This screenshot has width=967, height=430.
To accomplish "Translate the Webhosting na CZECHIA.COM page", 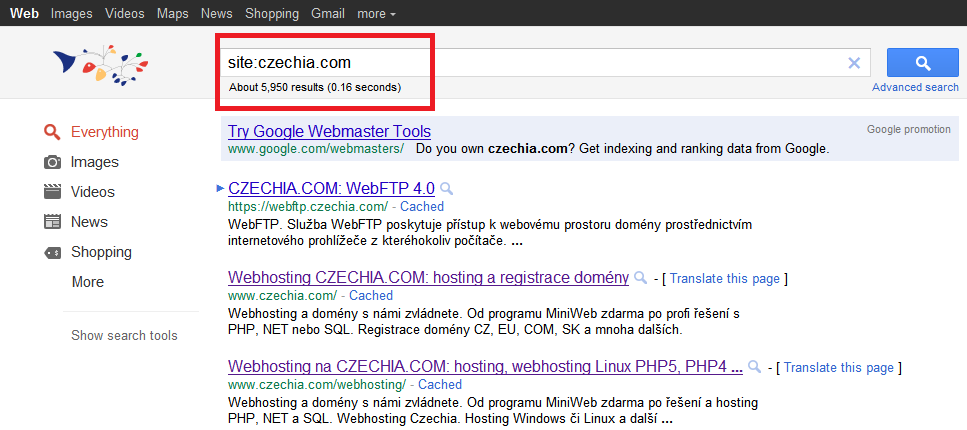I will pyautogui.click(x=839, y=368).
